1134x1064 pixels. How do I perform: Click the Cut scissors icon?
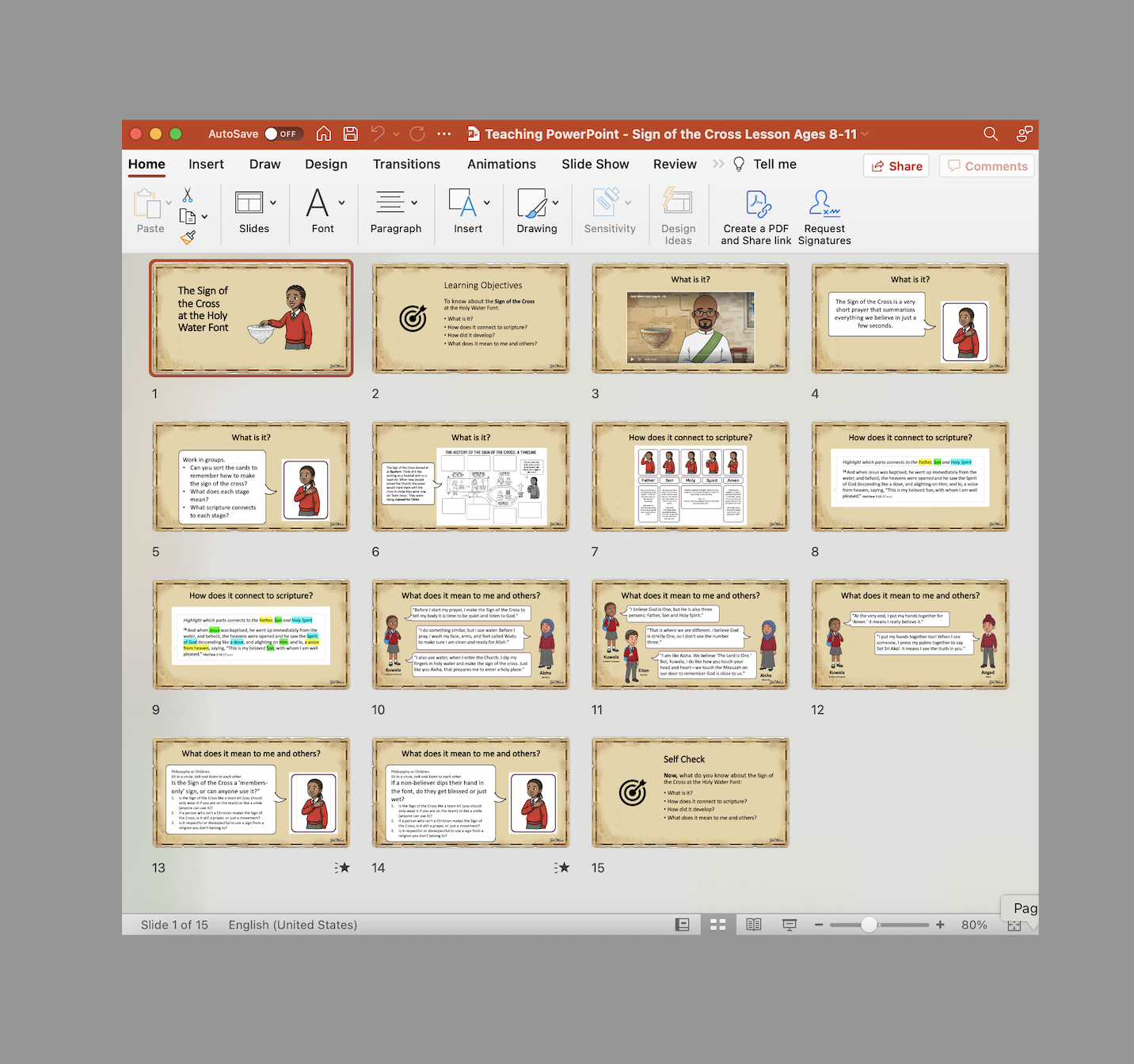(188, 195)
